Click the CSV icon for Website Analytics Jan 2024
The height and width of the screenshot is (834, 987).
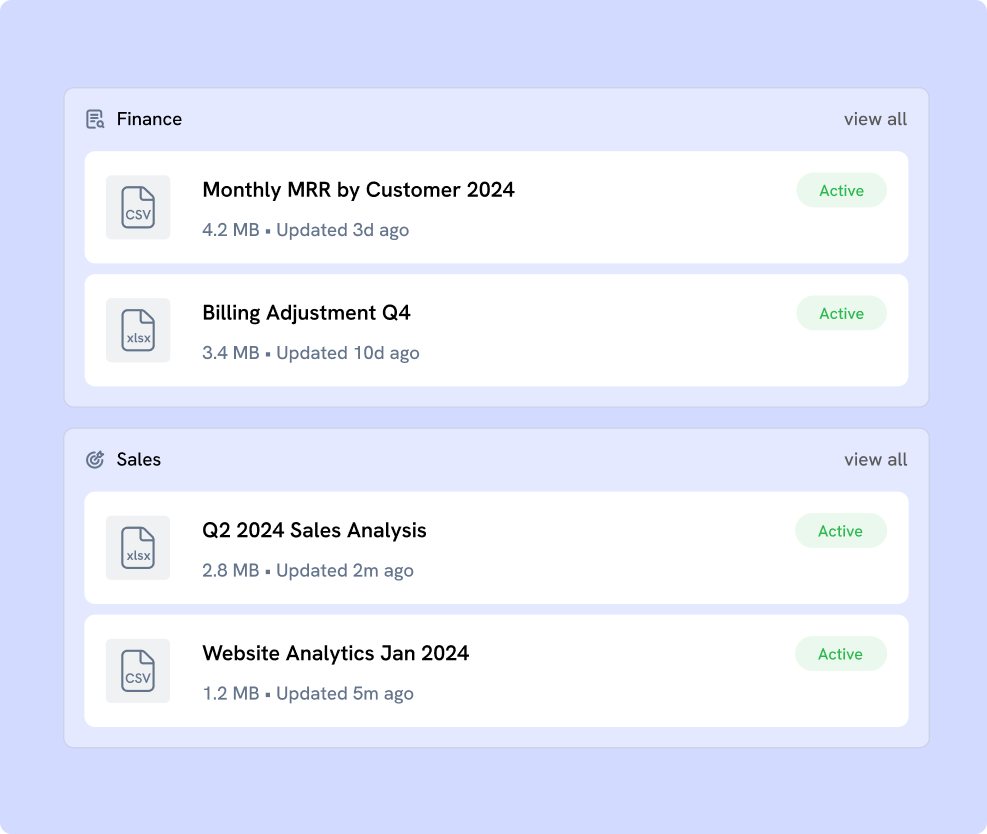138,670
